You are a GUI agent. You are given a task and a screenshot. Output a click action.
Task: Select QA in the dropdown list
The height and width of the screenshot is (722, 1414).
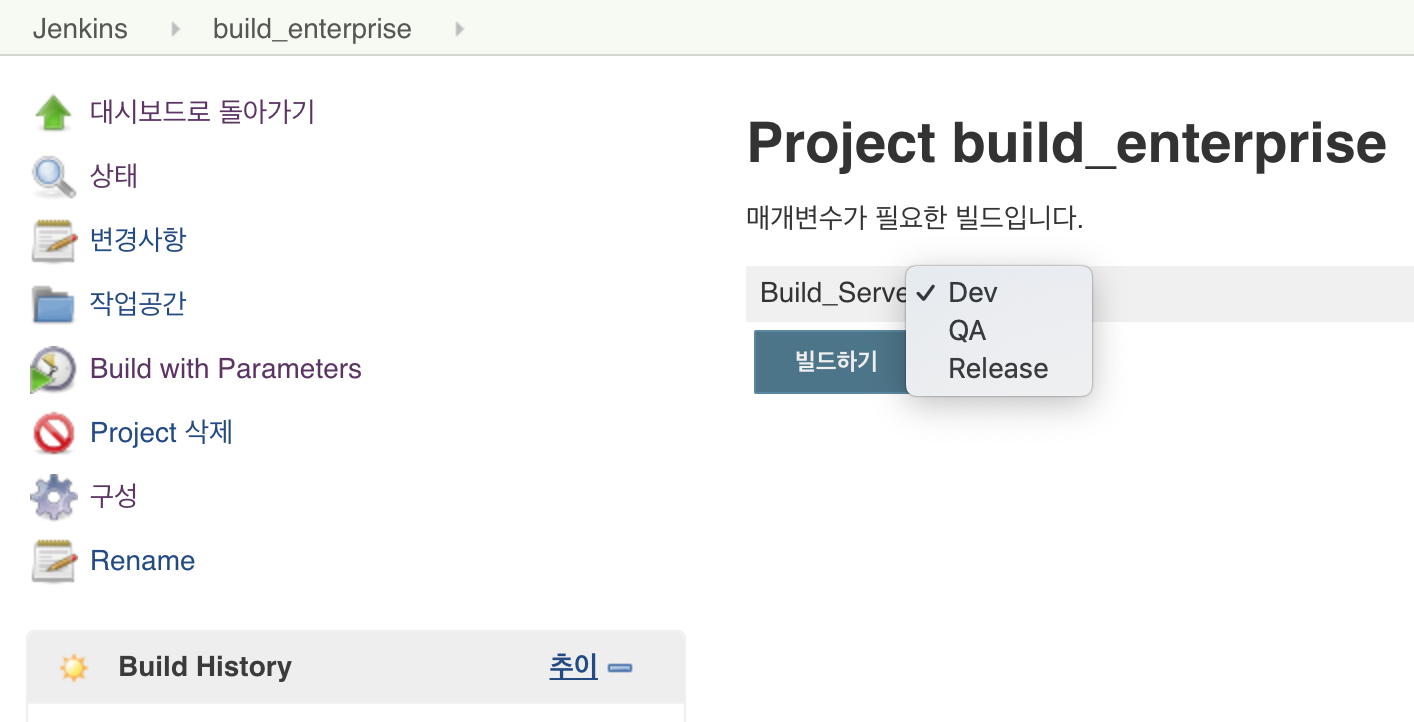(x=999, y=330)
